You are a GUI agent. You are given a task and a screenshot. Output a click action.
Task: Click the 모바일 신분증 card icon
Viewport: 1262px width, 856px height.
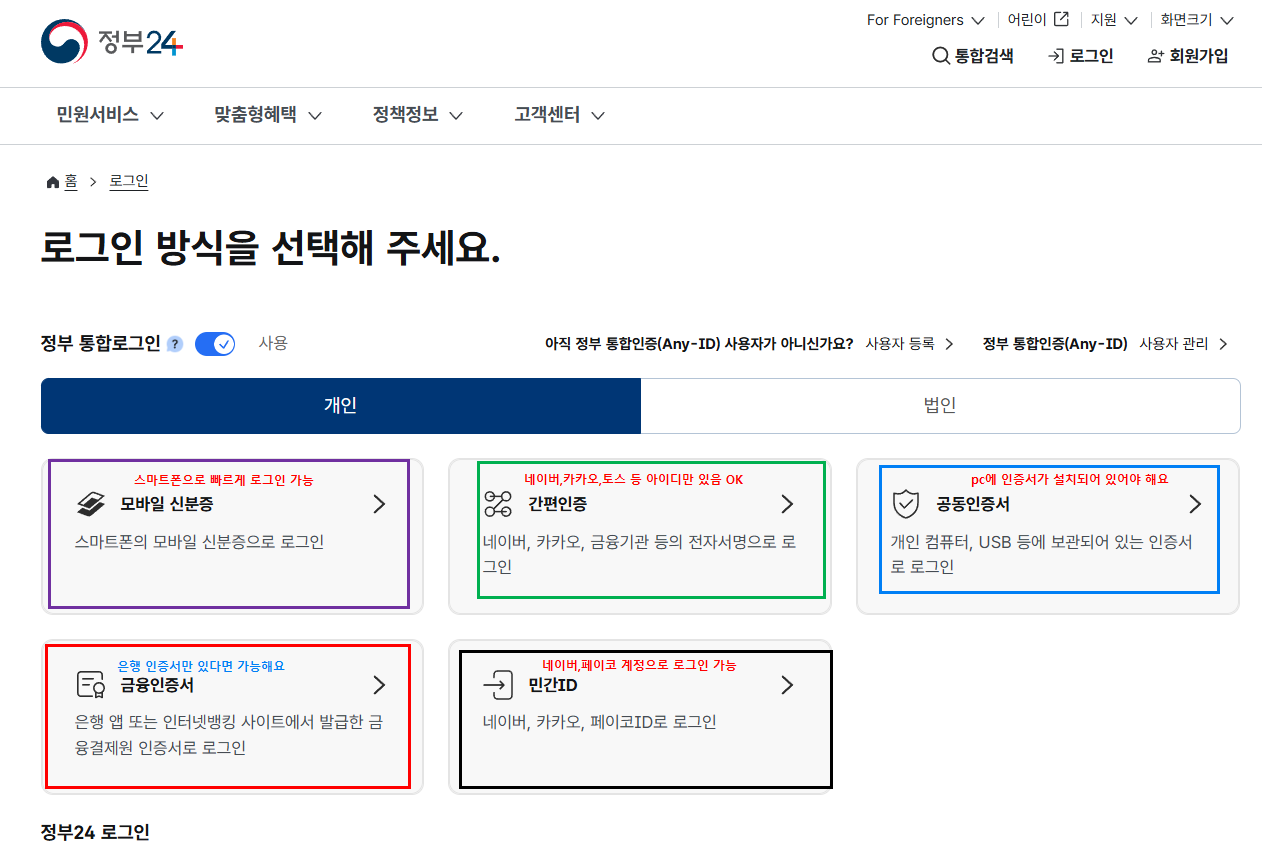[91, 504]
